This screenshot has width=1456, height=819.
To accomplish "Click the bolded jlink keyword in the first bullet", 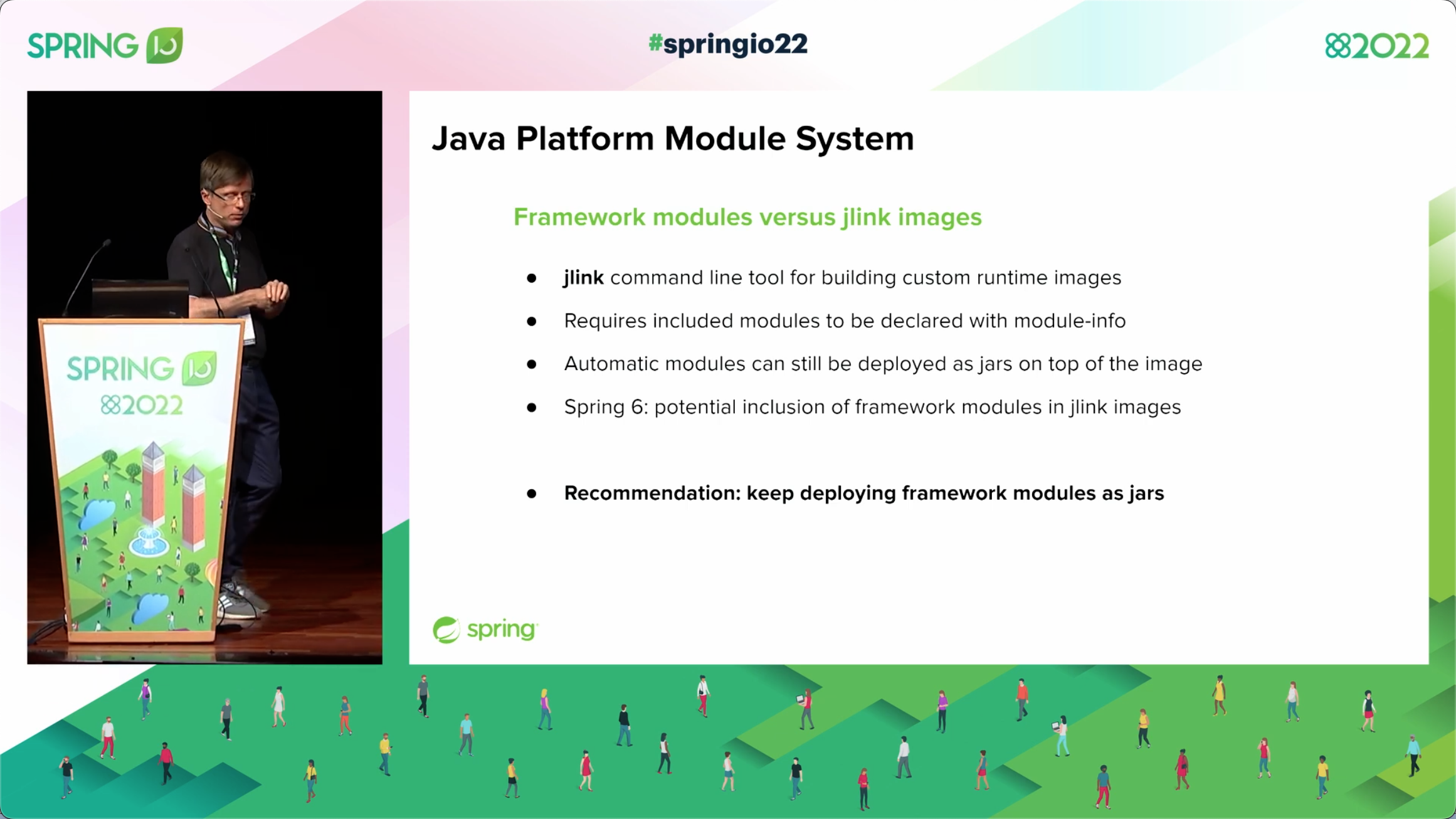I will [583, 278].
